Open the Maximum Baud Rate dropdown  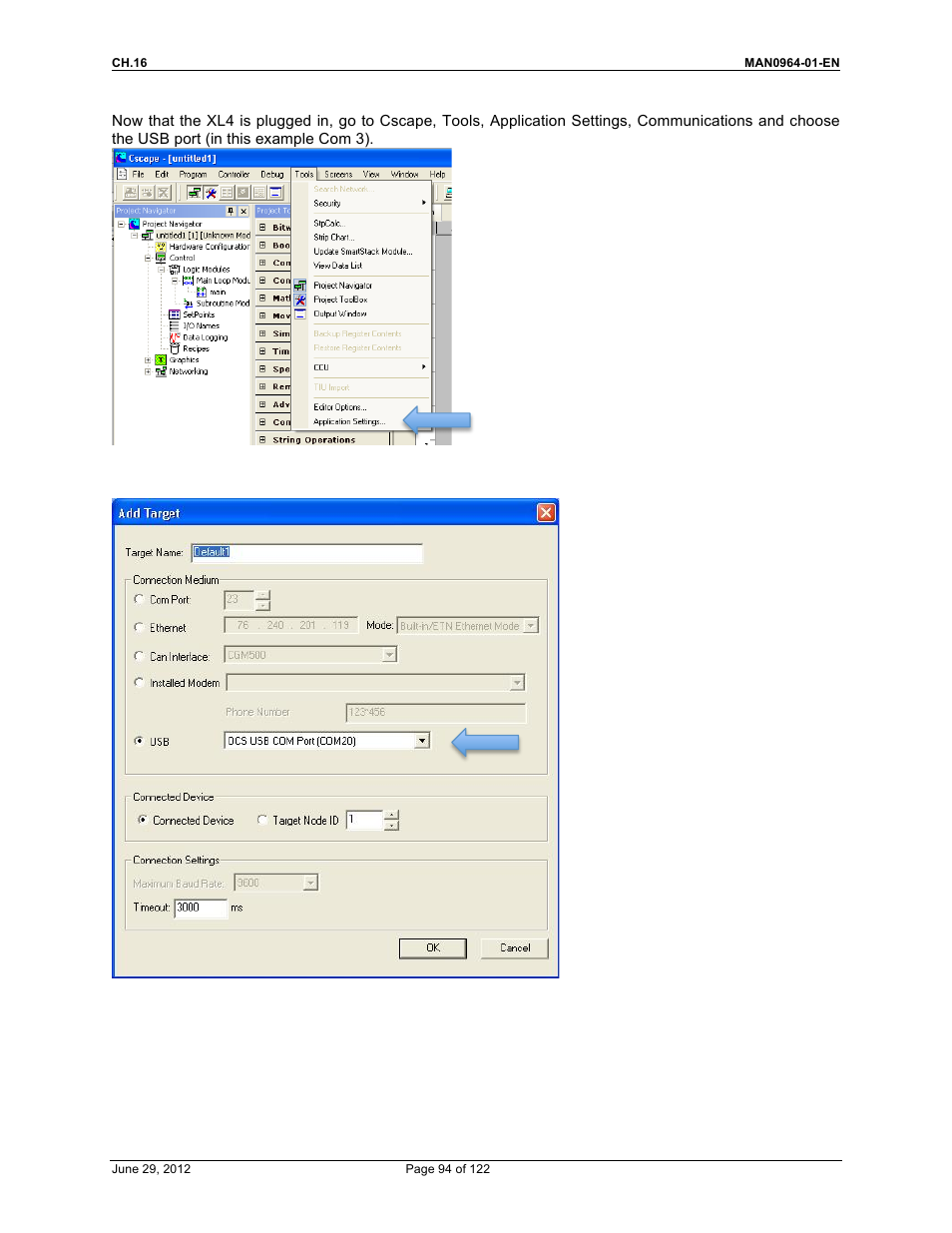pos(310,883)
